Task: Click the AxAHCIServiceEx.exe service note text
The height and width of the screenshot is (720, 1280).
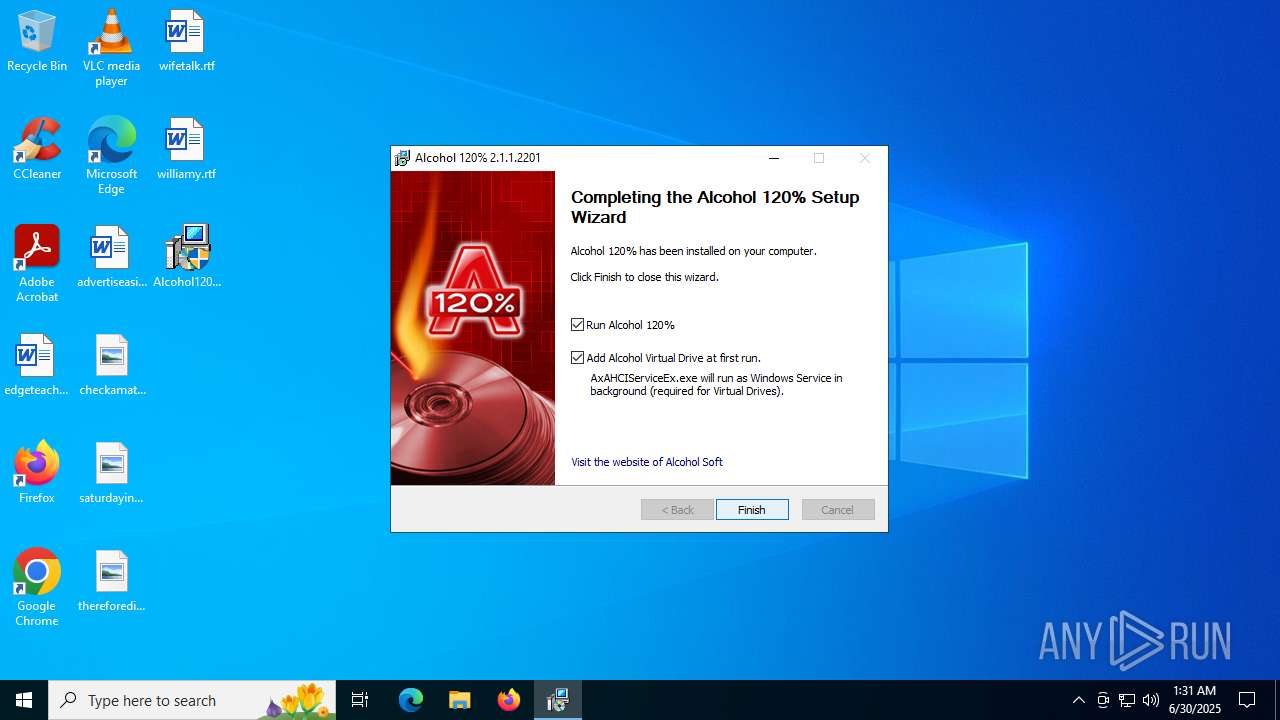Action: click(716, 385)
